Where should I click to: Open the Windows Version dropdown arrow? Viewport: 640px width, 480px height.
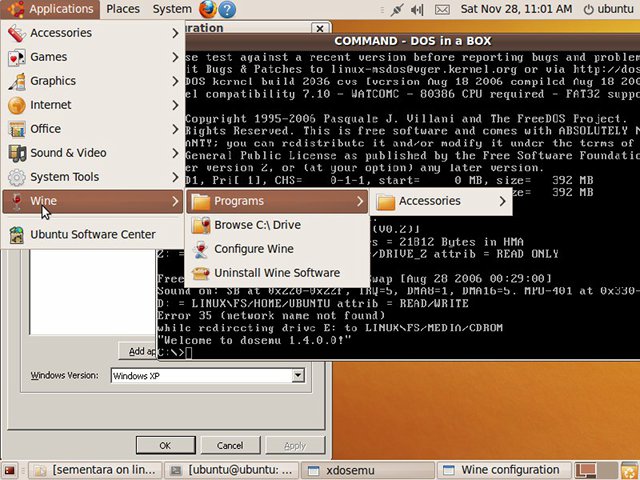pyautogui.click(x=298, y=376)
